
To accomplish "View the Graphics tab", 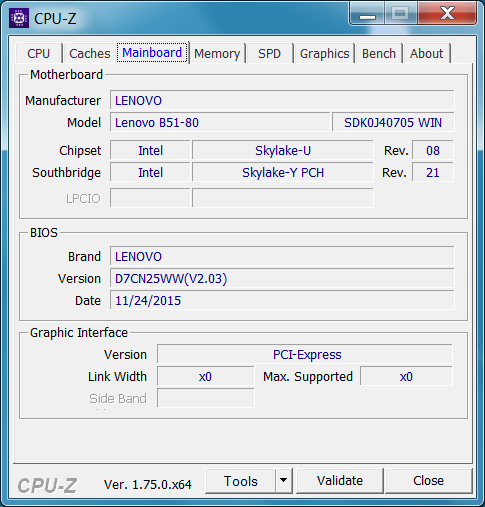I will click(x=324, y=53).
